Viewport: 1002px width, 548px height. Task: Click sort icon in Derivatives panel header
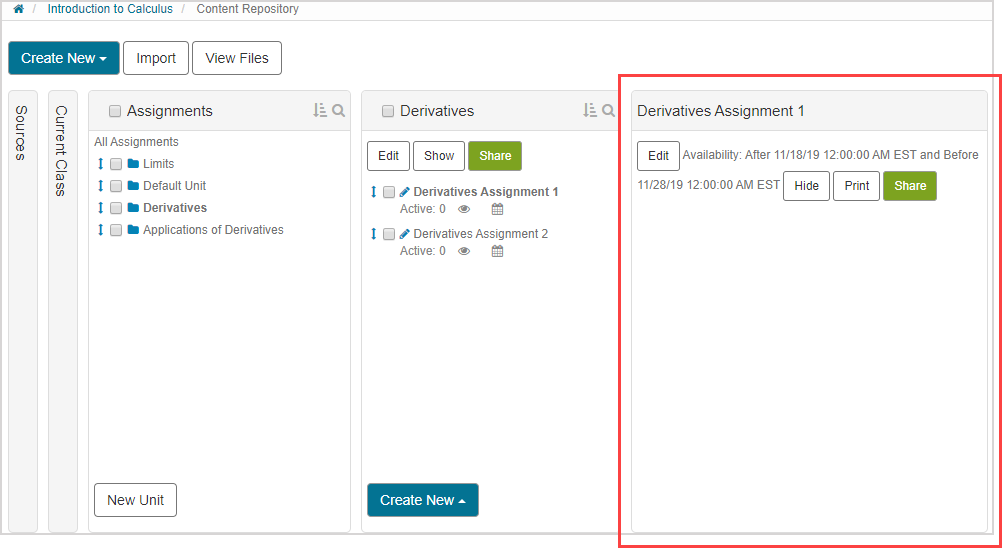click(x=590, y=111)
